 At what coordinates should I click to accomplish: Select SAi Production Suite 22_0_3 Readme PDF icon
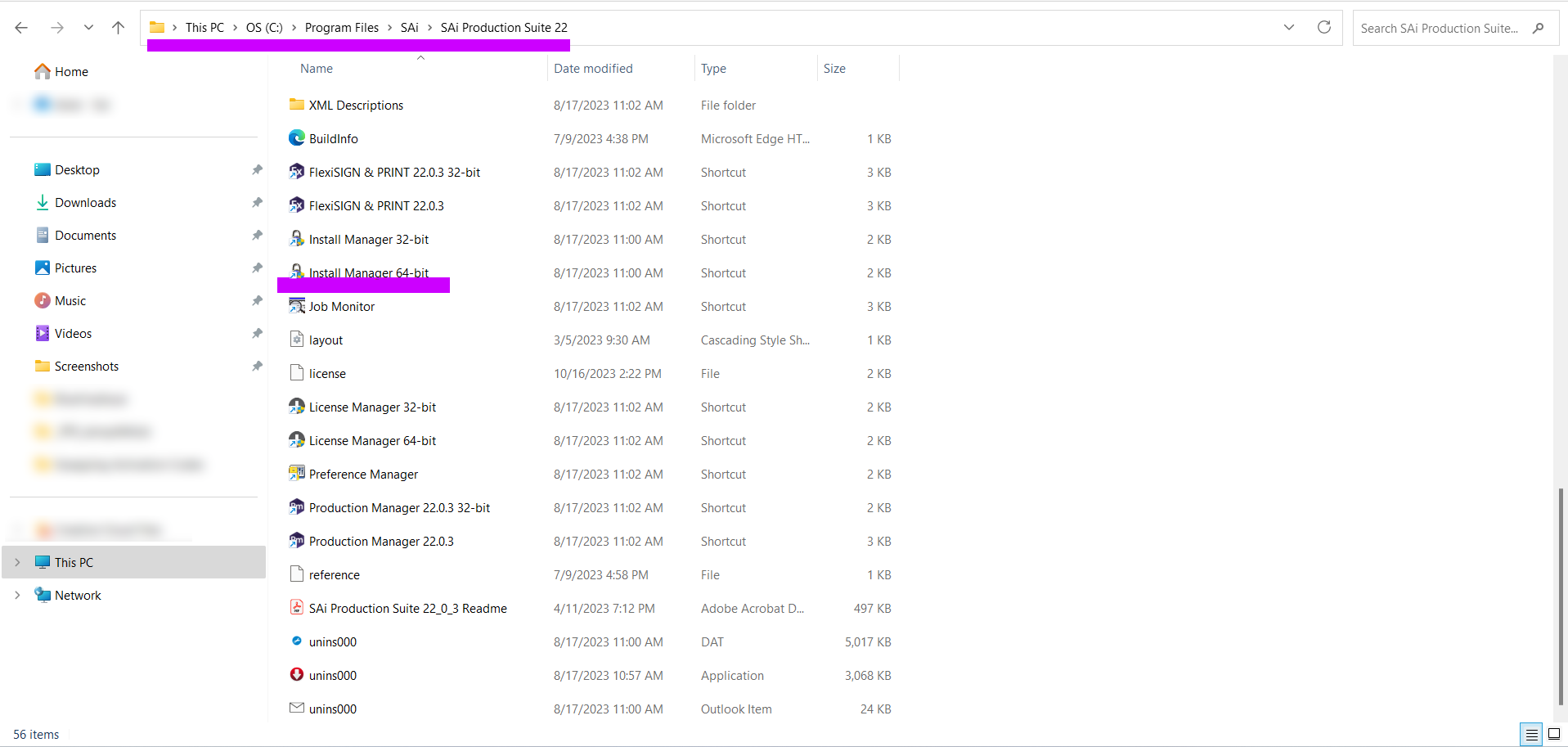pos(297,608)
